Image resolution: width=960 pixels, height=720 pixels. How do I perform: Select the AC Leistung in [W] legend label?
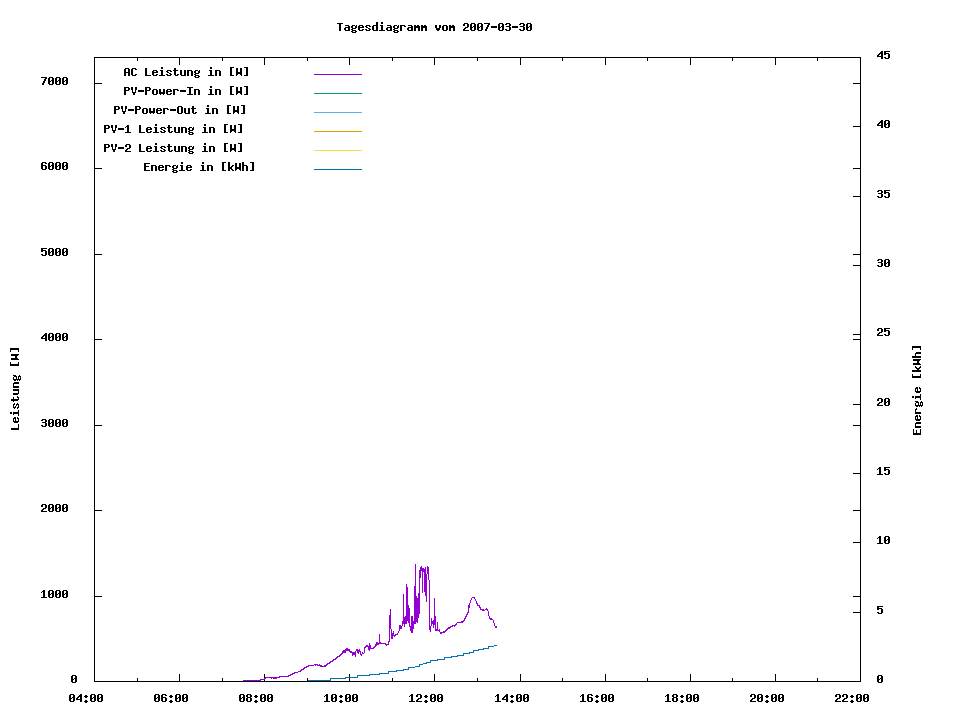tap(186, 72)
